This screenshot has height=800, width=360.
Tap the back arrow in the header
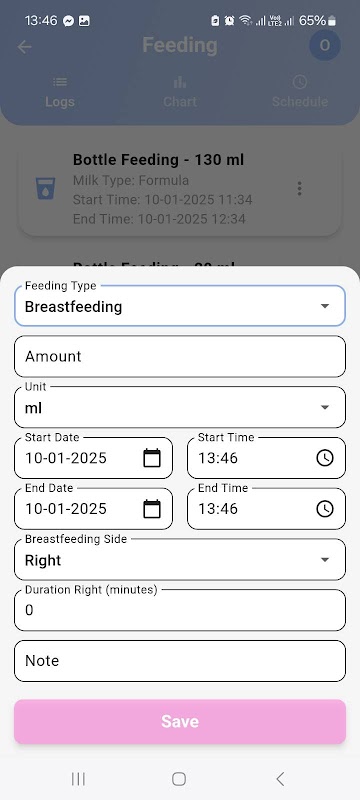[24, 47]
